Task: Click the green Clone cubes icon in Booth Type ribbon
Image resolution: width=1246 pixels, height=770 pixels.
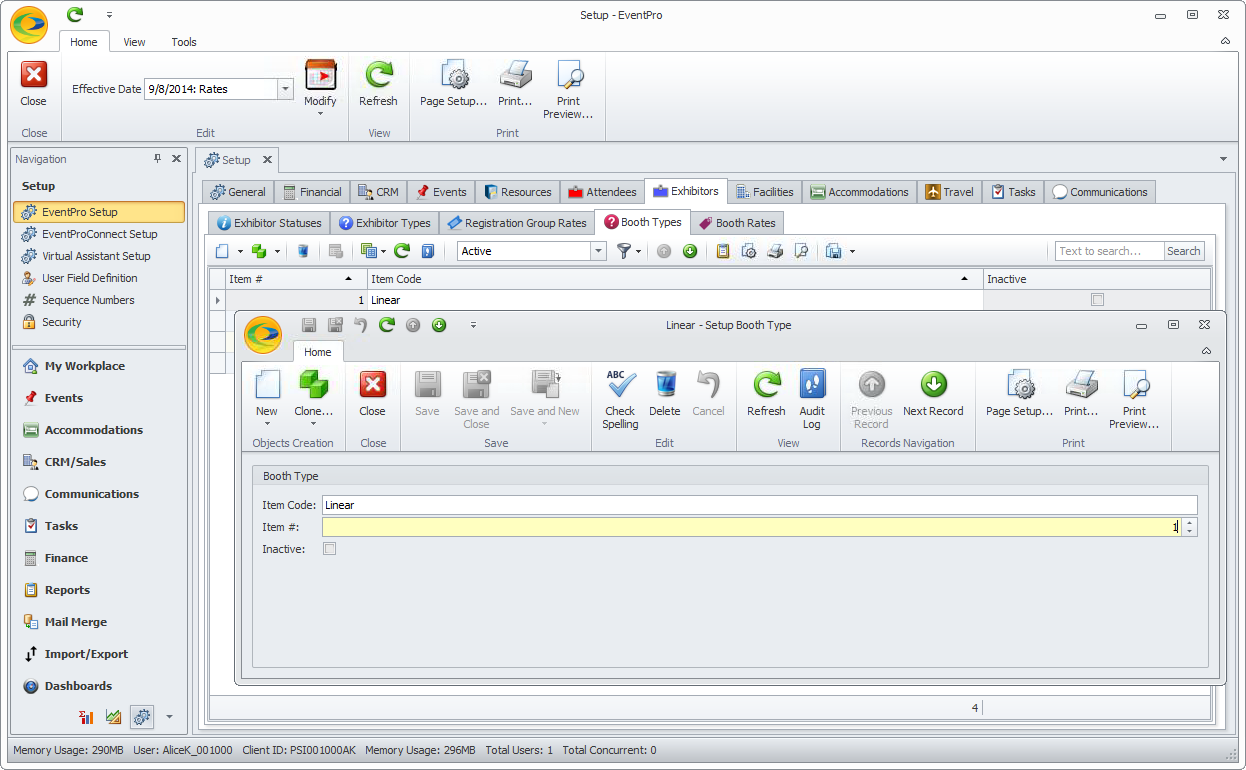Action: tap(313, 385)
